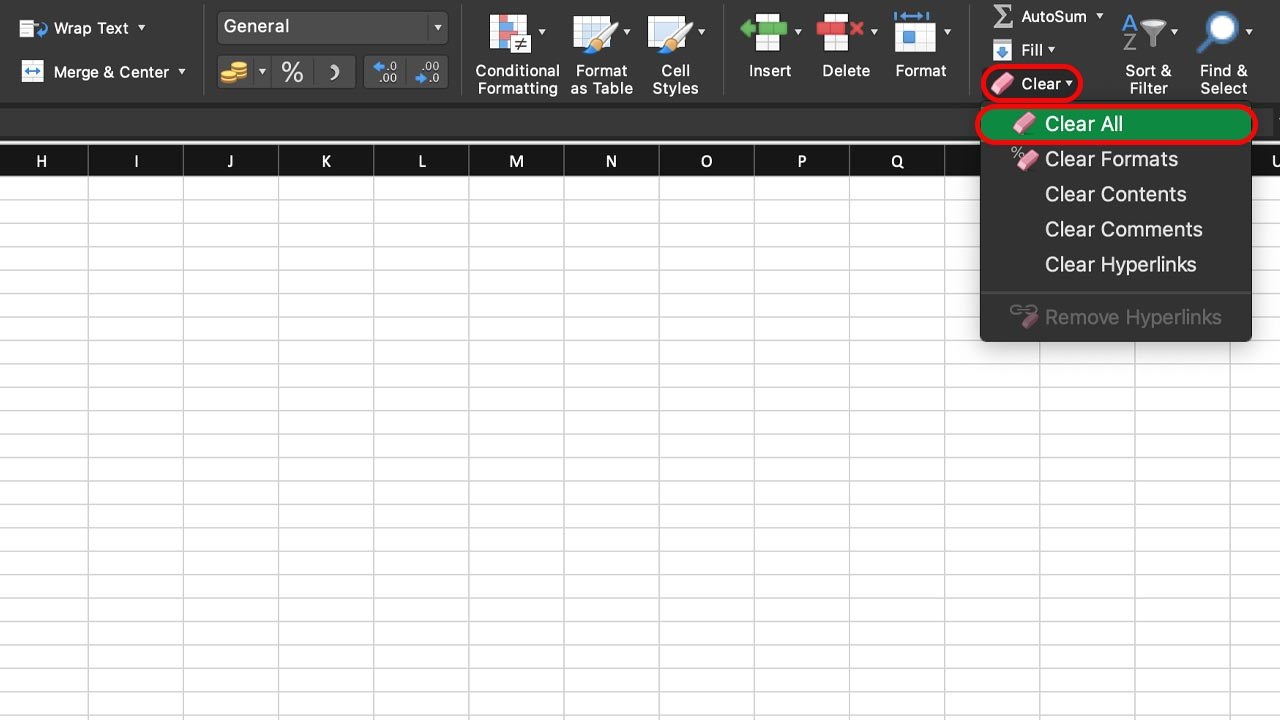
Task: Open the General number format combo box
Action: (x=332, y=27)
